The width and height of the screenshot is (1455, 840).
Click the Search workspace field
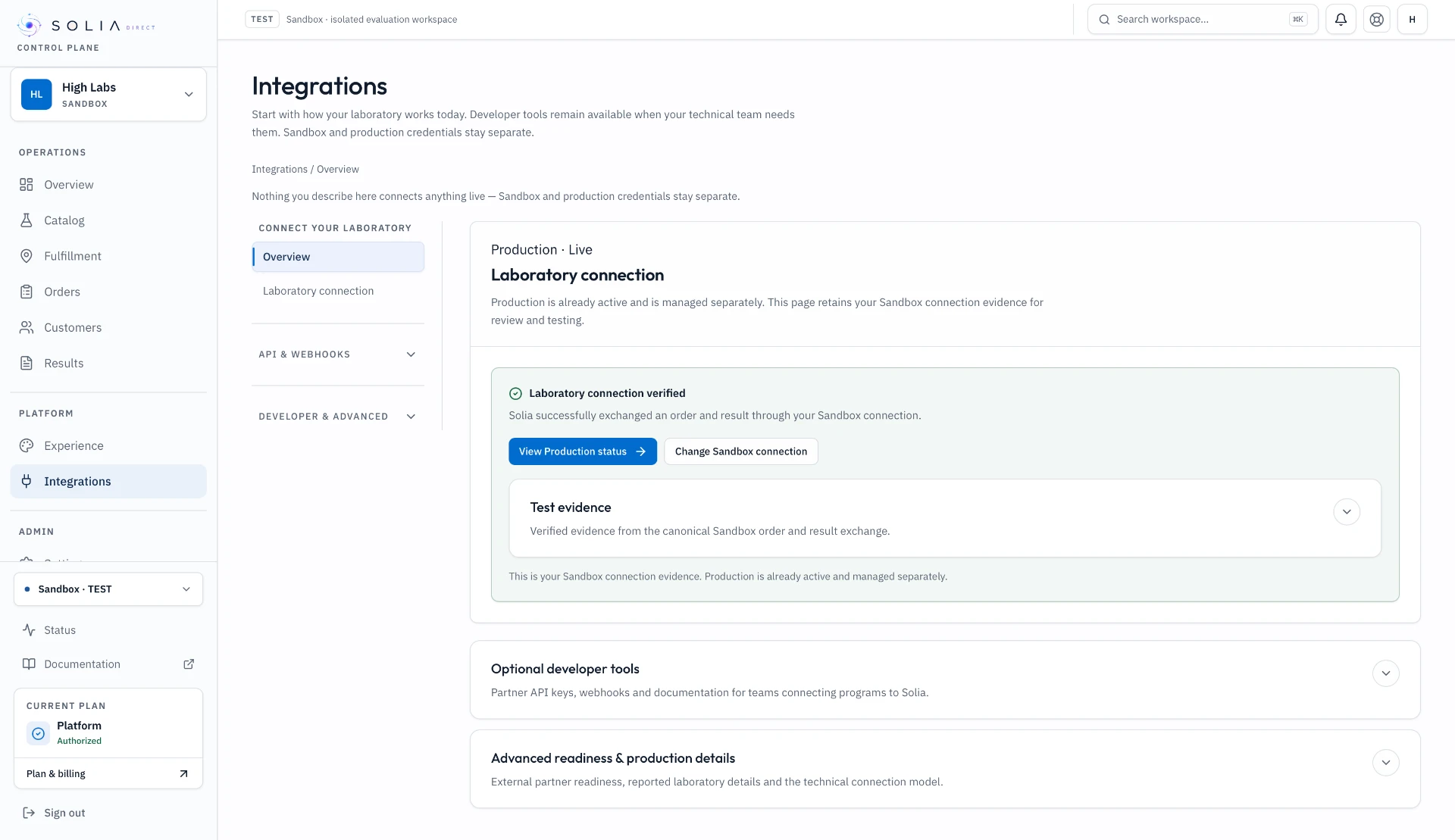1203,20
